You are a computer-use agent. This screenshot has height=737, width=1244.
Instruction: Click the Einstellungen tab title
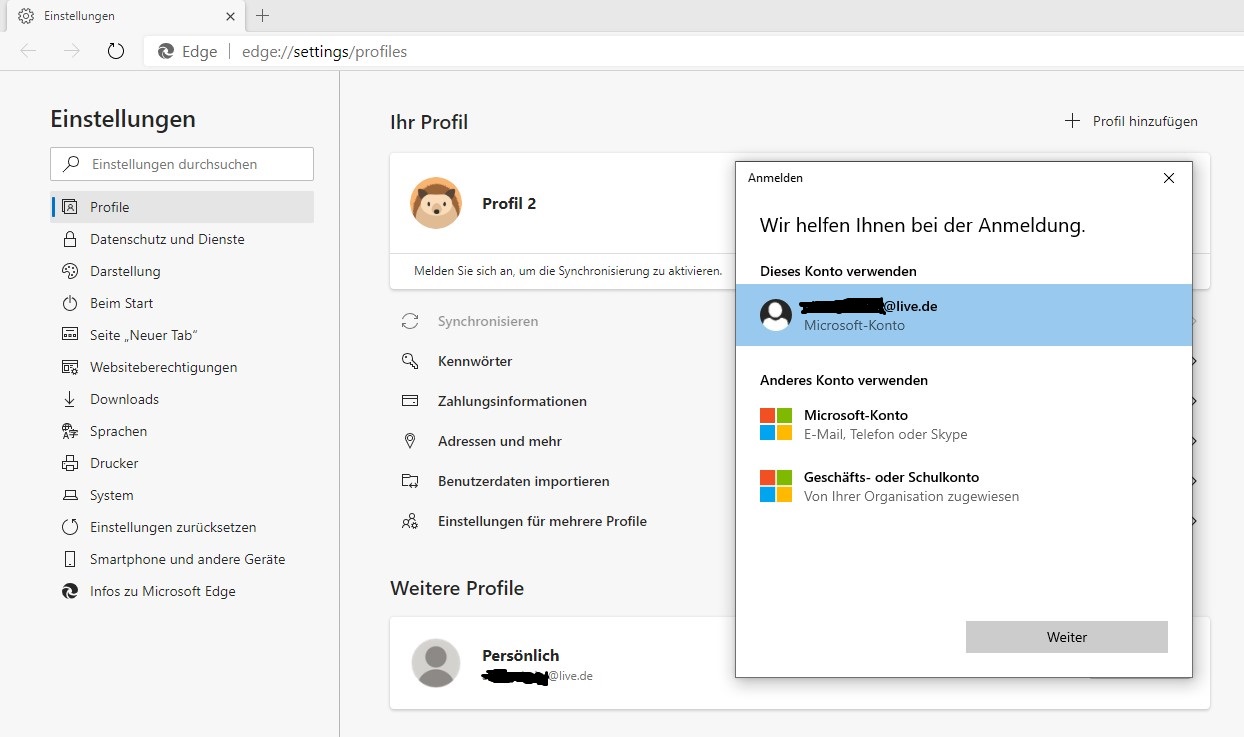[79, 16]
